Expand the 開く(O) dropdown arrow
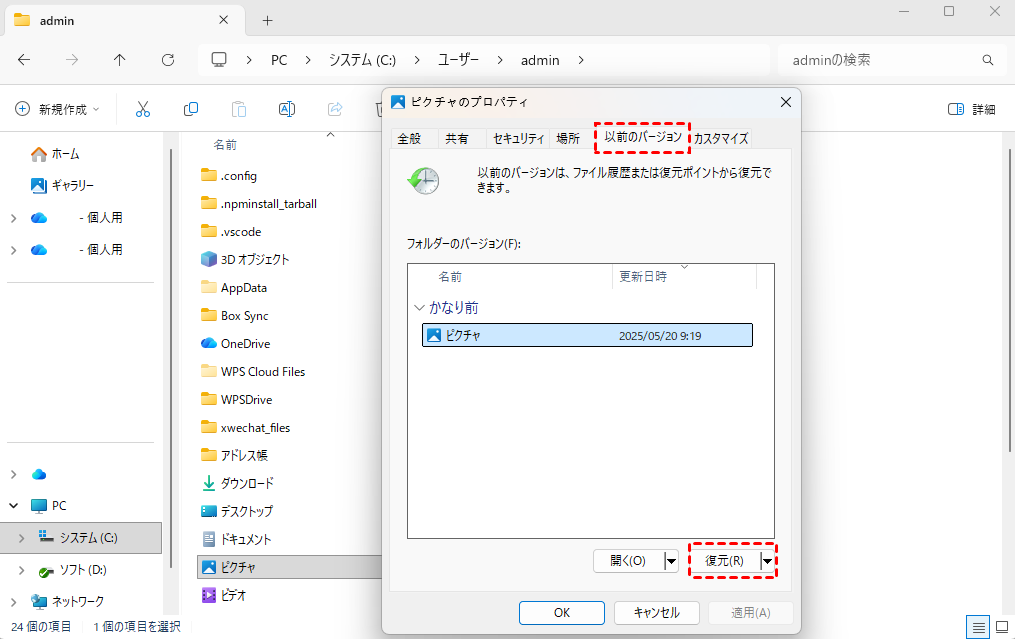 (671, 561)
